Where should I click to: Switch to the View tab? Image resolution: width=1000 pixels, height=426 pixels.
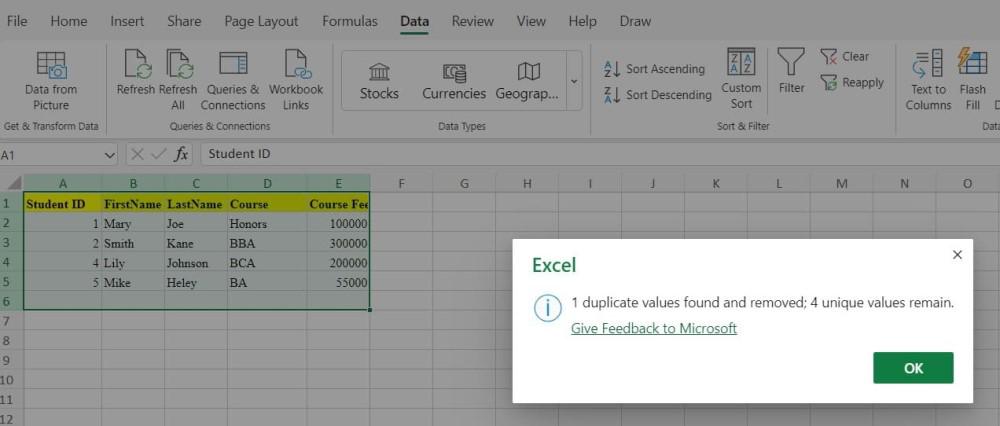point(531,21)
